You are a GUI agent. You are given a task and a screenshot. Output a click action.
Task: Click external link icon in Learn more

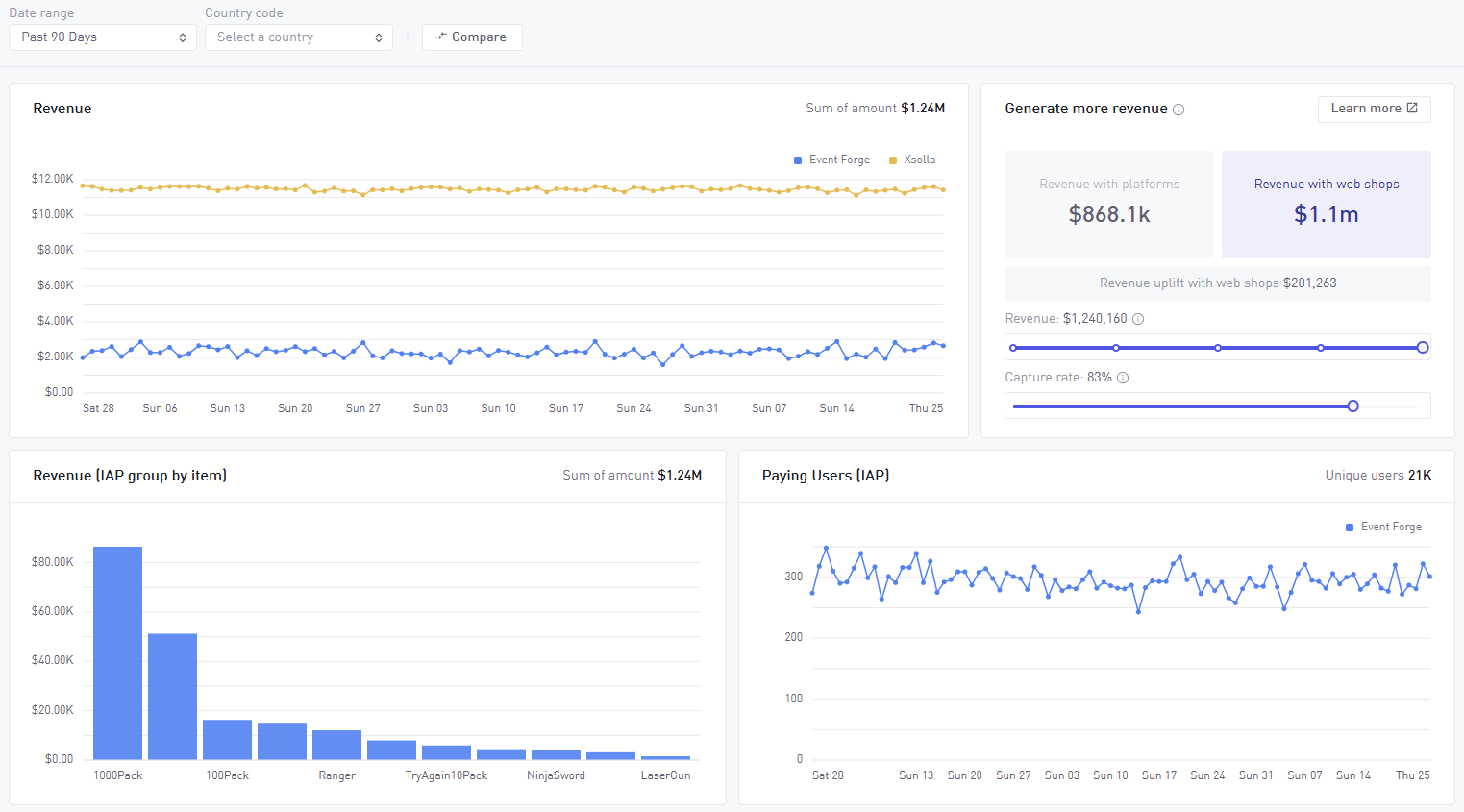click(1412, 109)
